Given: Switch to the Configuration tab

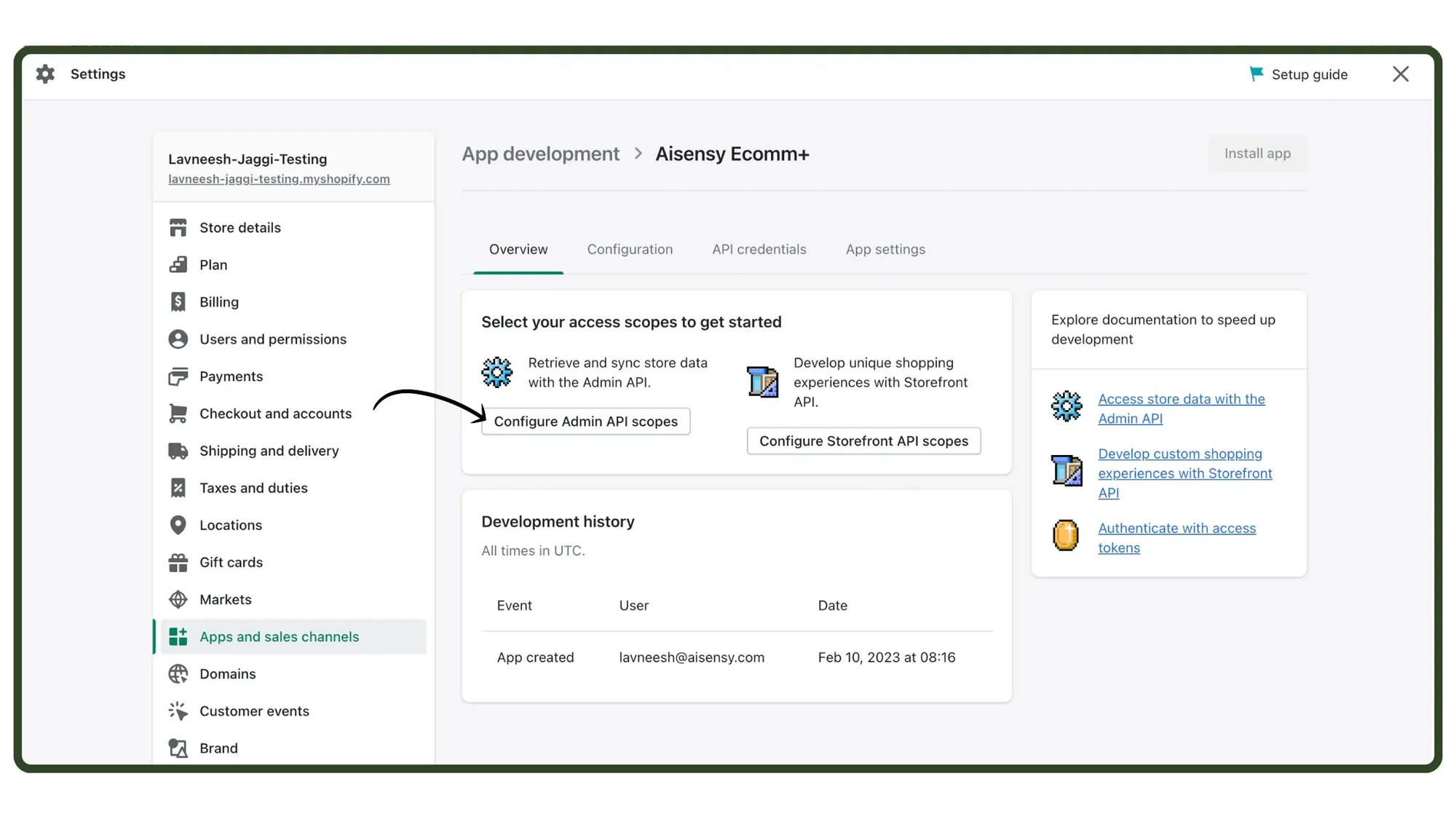Looking at the screenshot, I should pos(630,249).
